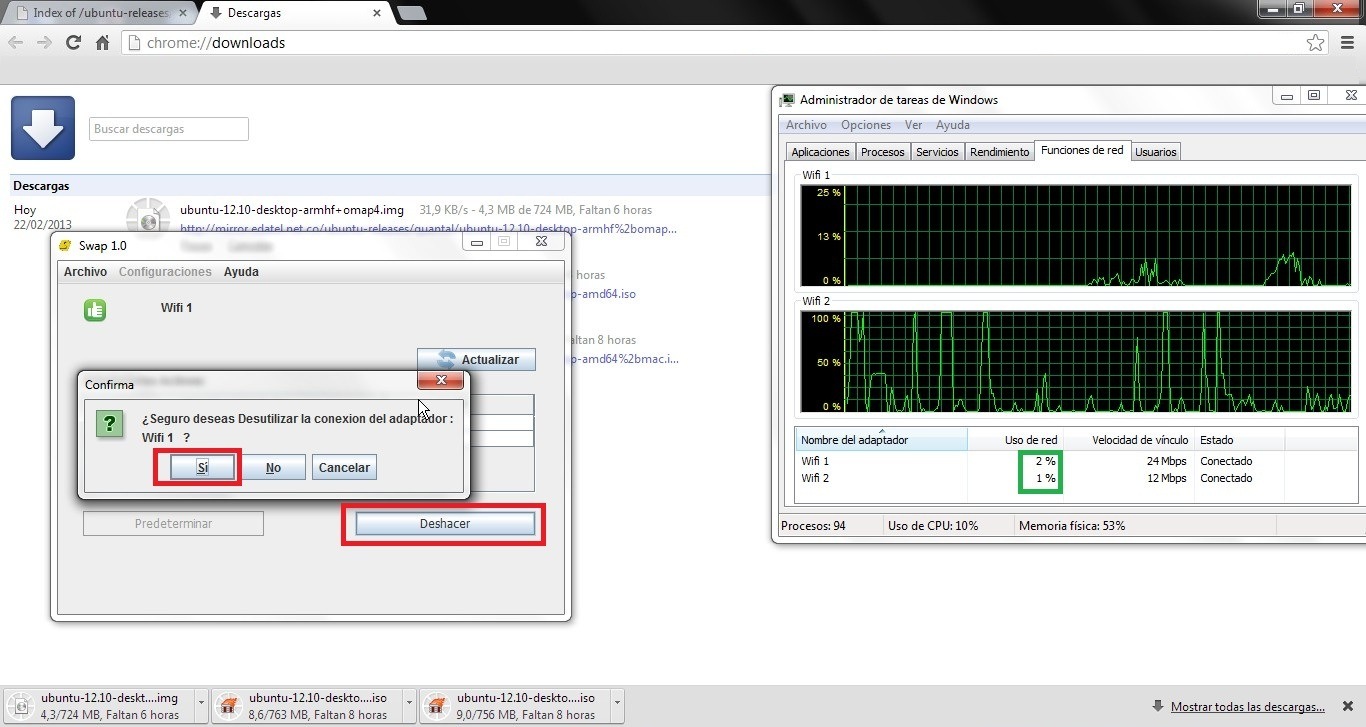The height and width of the screenshot is (727, 1366).
Task: Click file icon of 9,0/756 MB download in bar
Action: tap(436, 706)
